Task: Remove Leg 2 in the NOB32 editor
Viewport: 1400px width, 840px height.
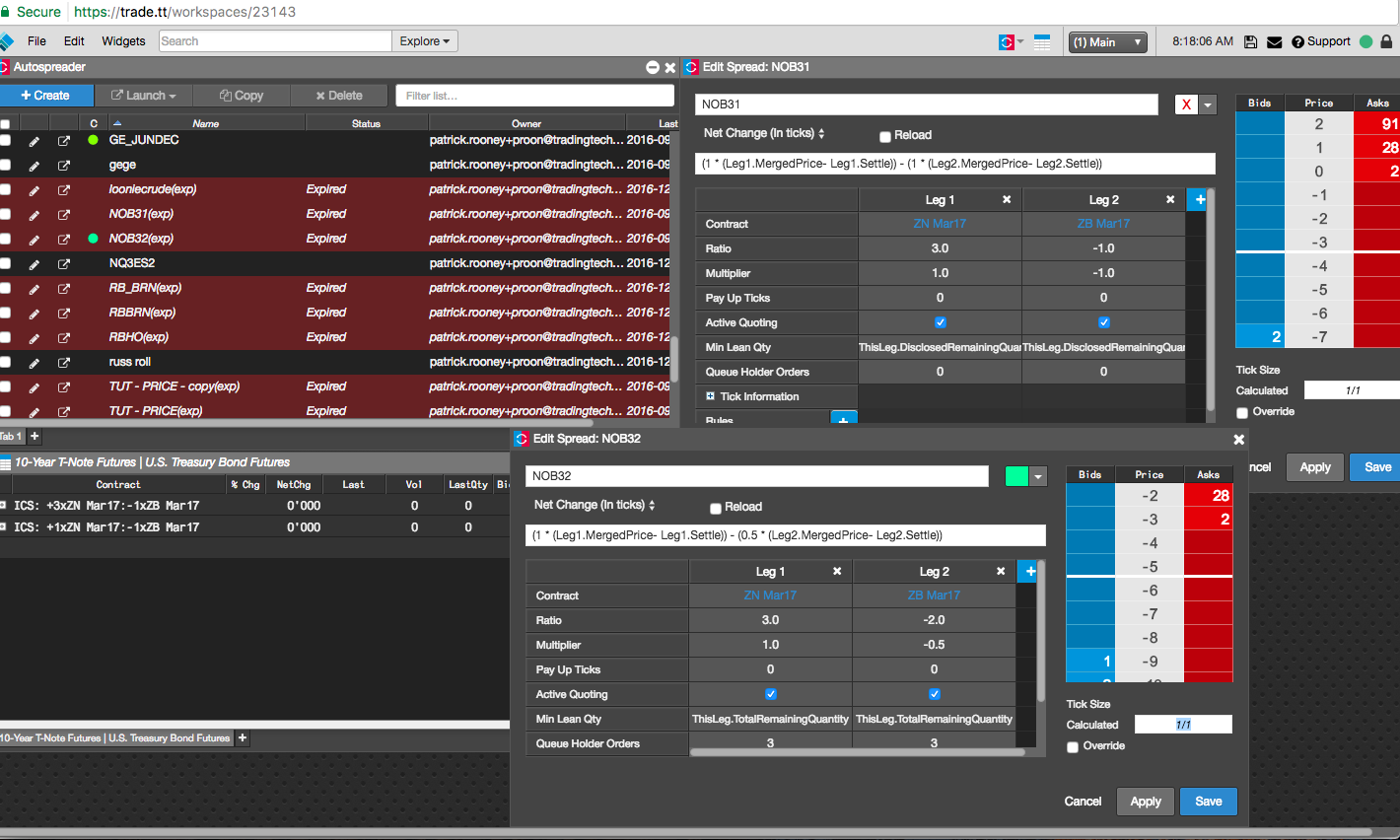Action: (x=1001, y=571)
